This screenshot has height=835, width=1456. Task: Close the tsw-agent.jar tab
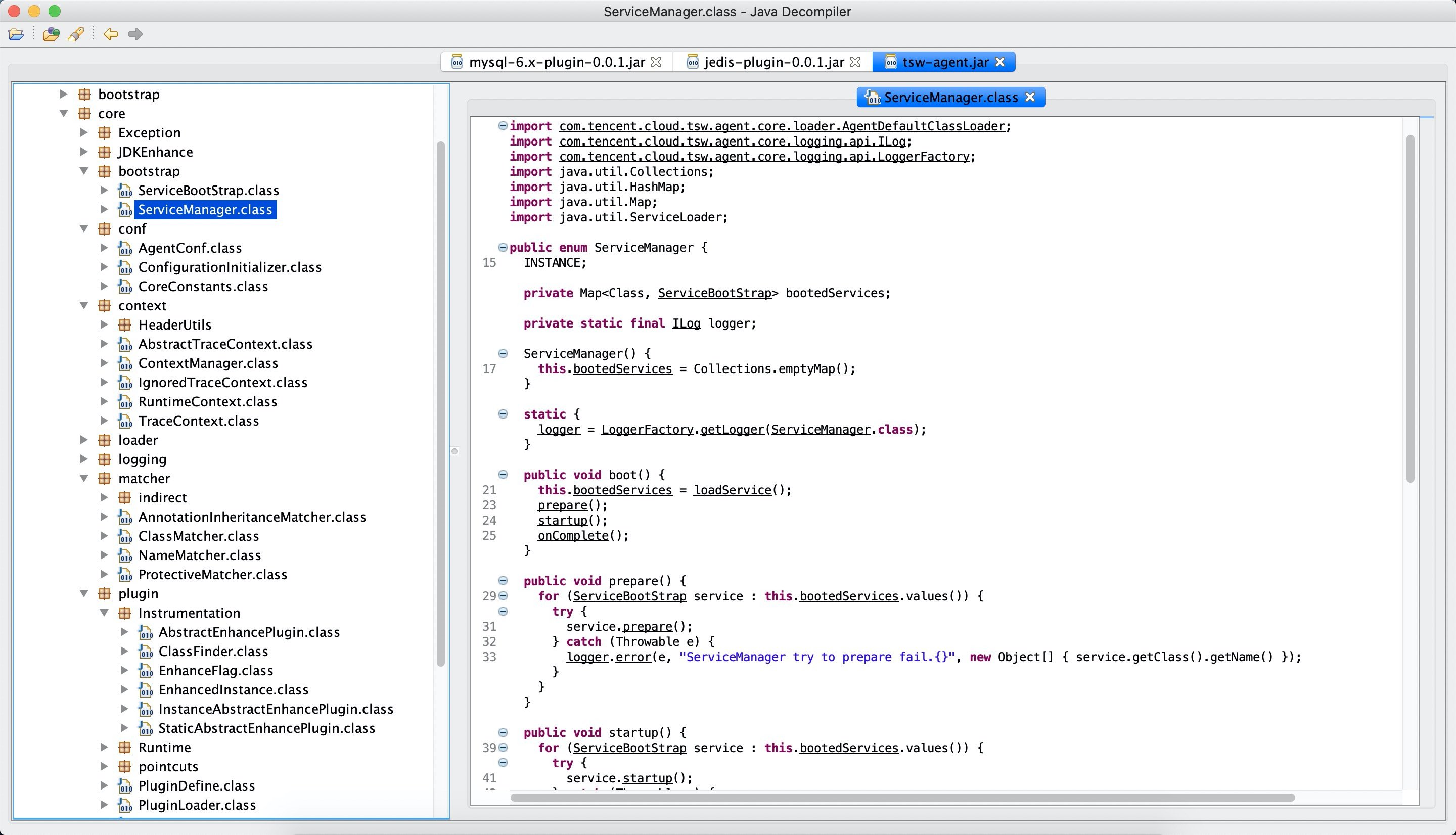1000,62
